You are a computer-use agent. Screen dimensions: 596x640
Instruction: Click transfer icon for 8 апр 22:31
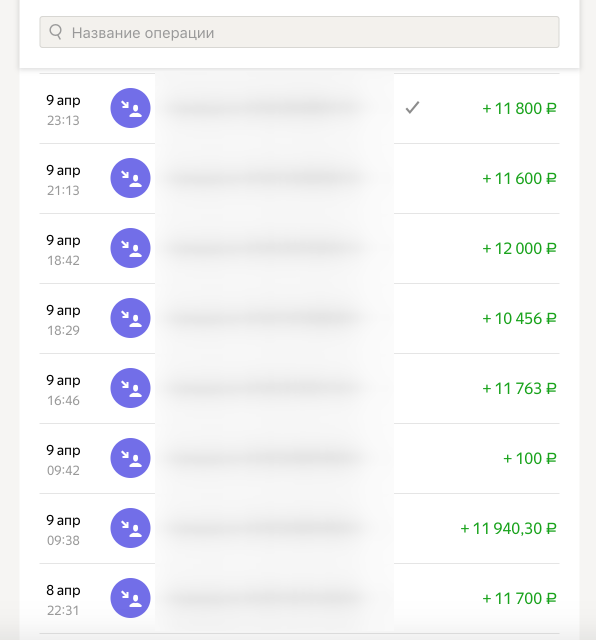131,598
